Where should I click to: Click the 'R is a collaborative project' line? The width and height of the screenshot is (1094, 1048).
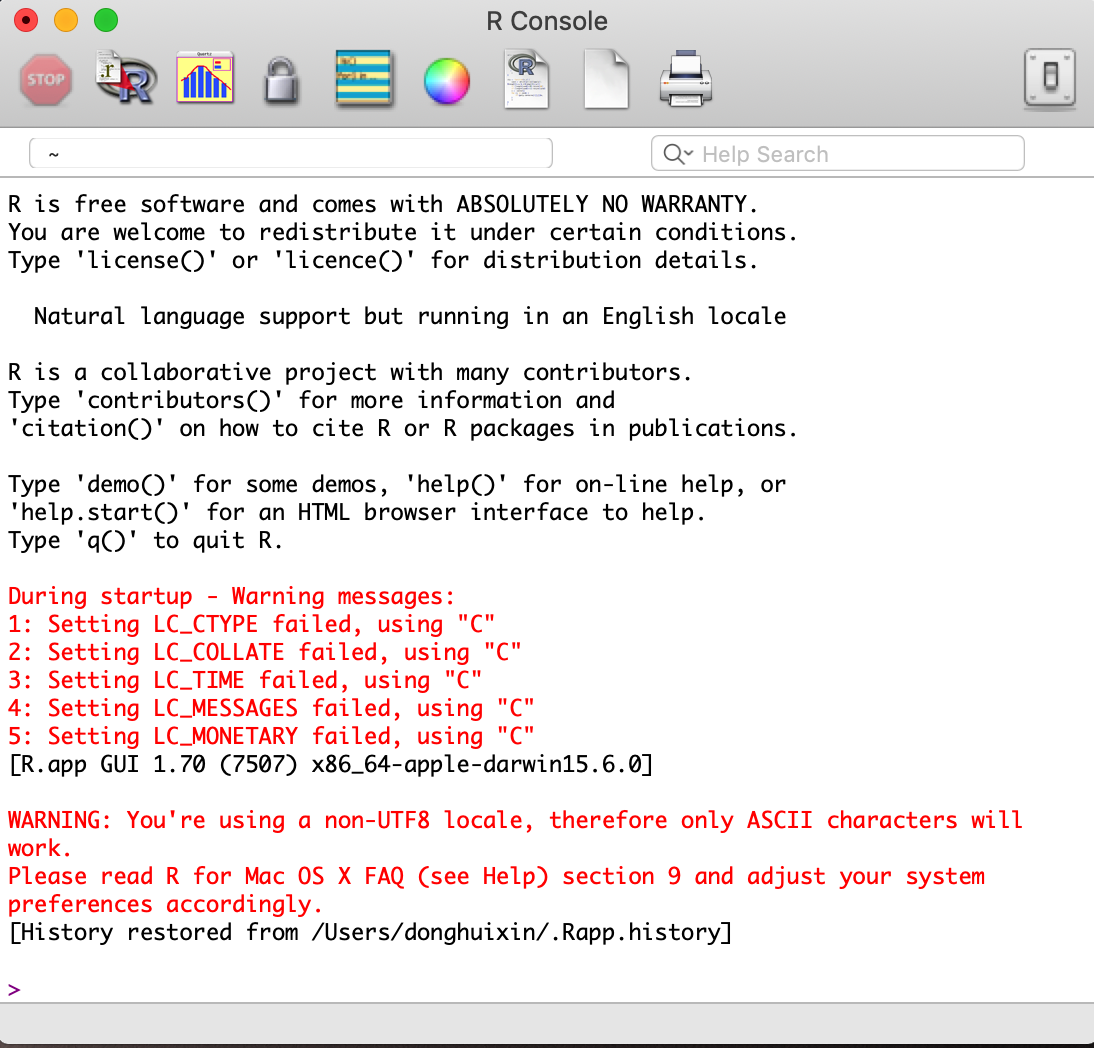(x=350, y=373)
